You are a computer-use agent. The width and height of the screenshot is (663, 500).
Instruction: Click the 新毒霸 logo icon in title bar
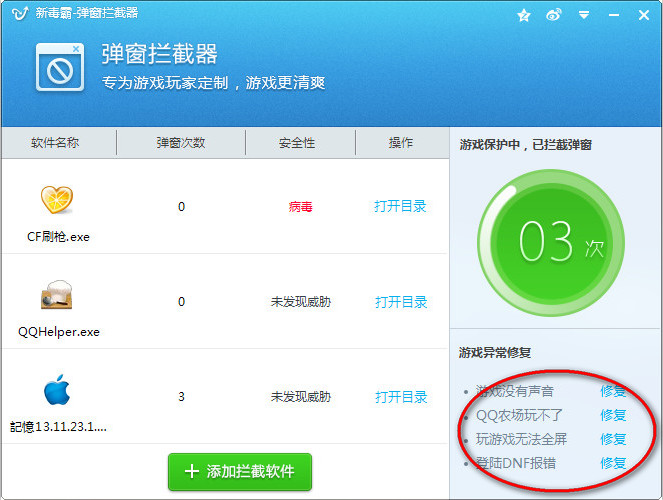(x=20, y=13)
